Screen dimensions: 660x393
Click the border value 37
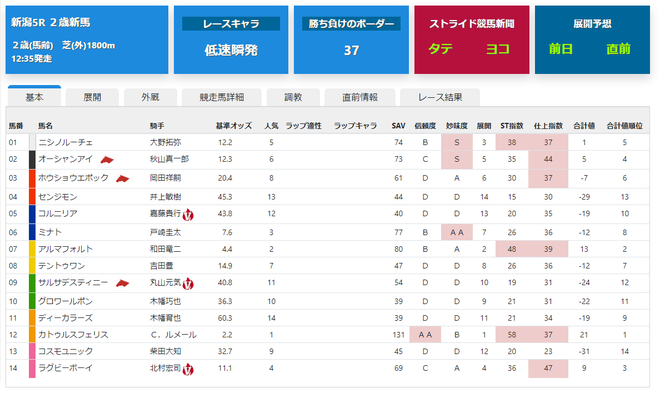tap(351, 50)
